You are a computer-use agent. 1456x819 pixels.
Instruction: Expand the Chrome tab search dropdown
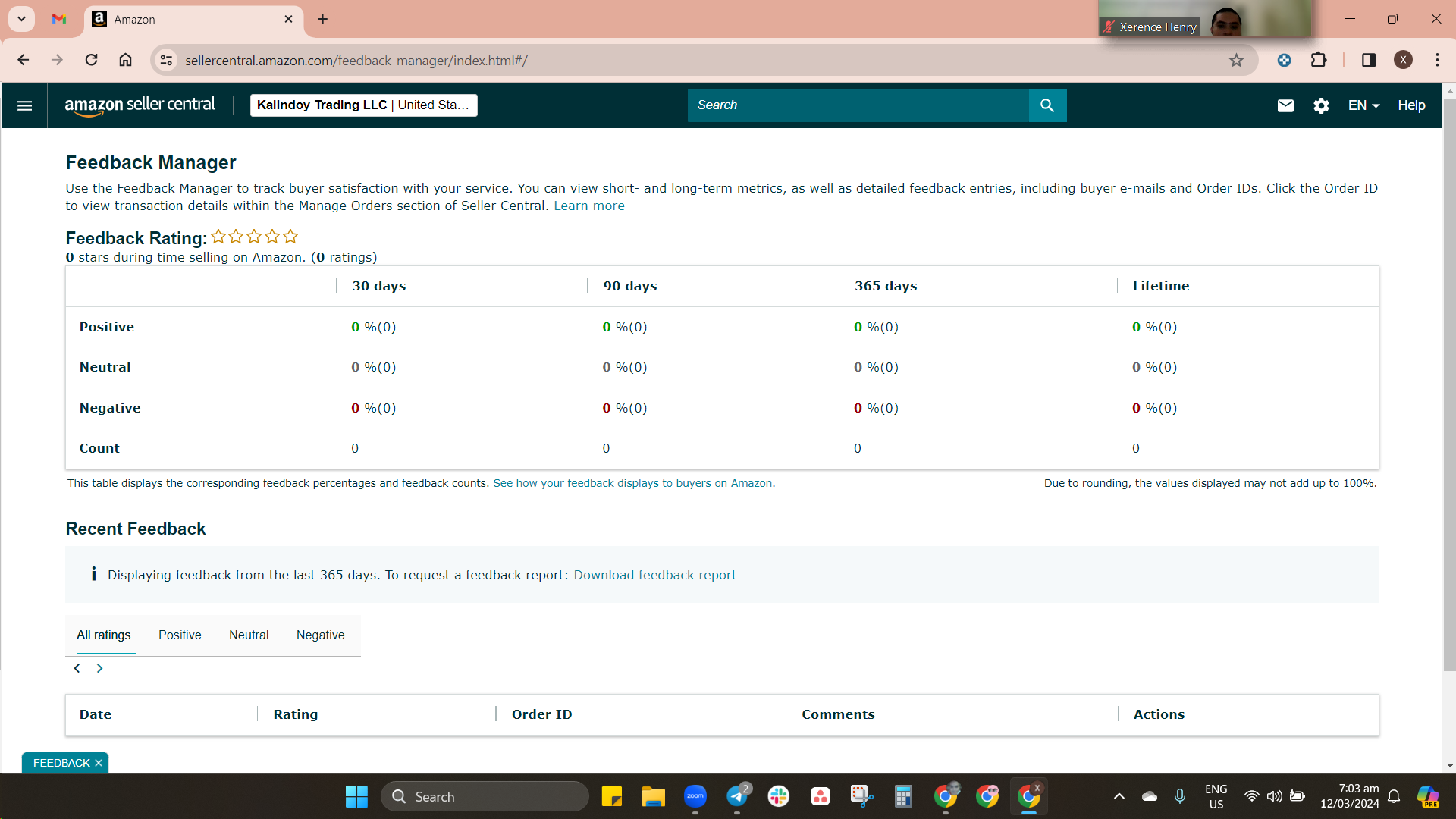[x=21, y=19]
